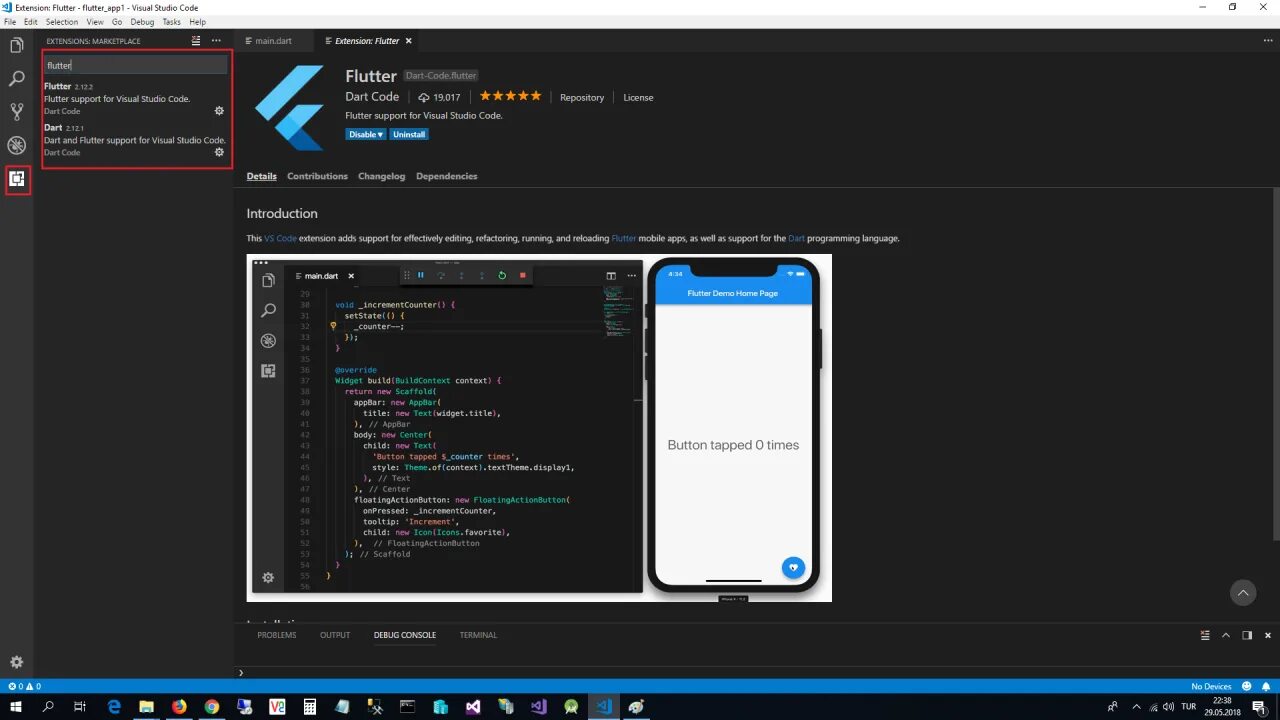Switch to the Changelog tab
1280x720 pixels.
coord(382,176)
